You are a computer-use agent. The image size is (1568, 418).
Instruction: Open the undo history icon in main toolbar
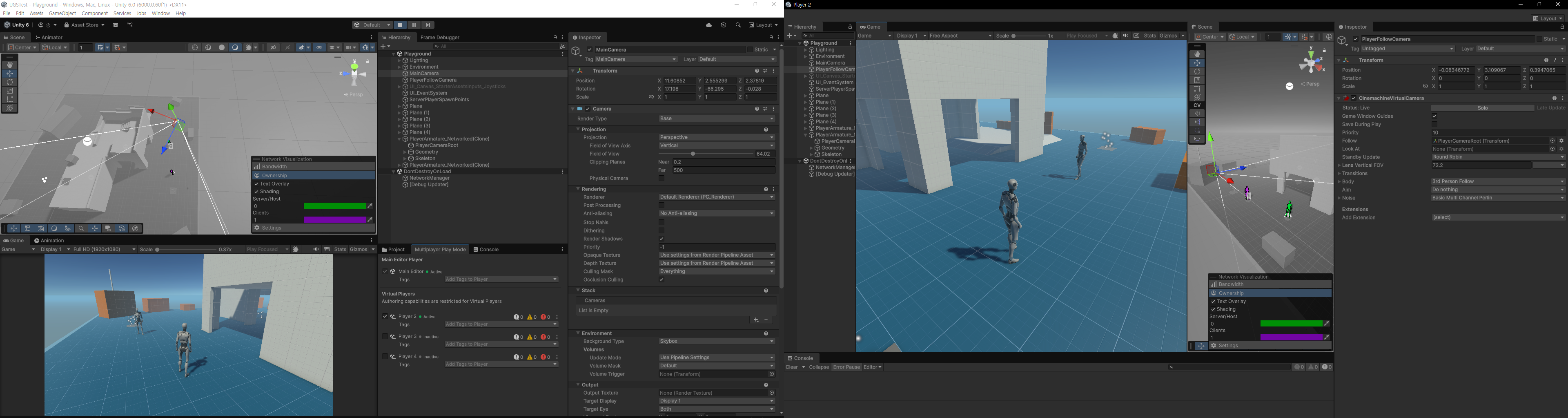click(723, 25)
